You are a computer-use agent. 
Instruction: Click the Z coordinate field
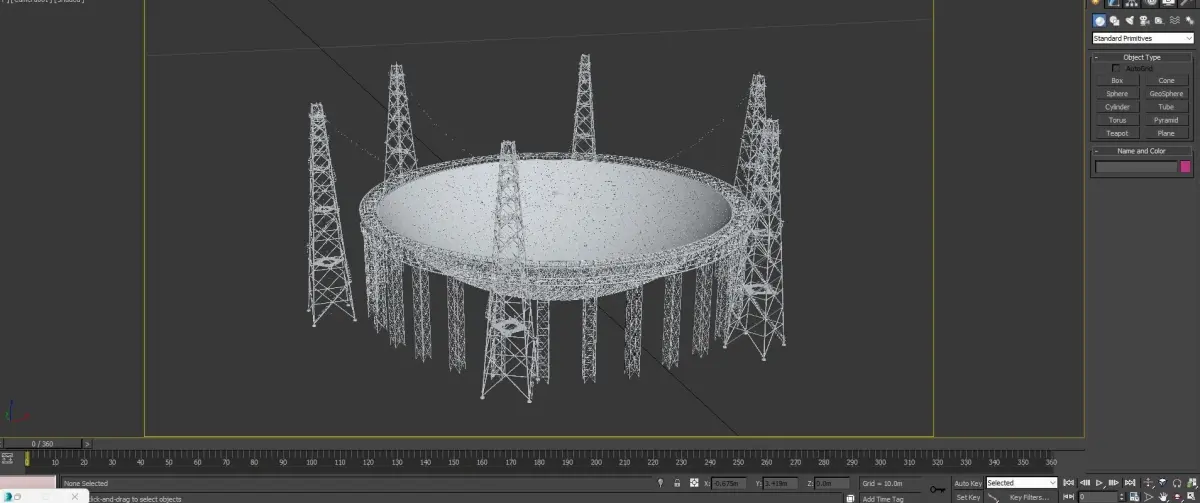(x=832, y=483)
